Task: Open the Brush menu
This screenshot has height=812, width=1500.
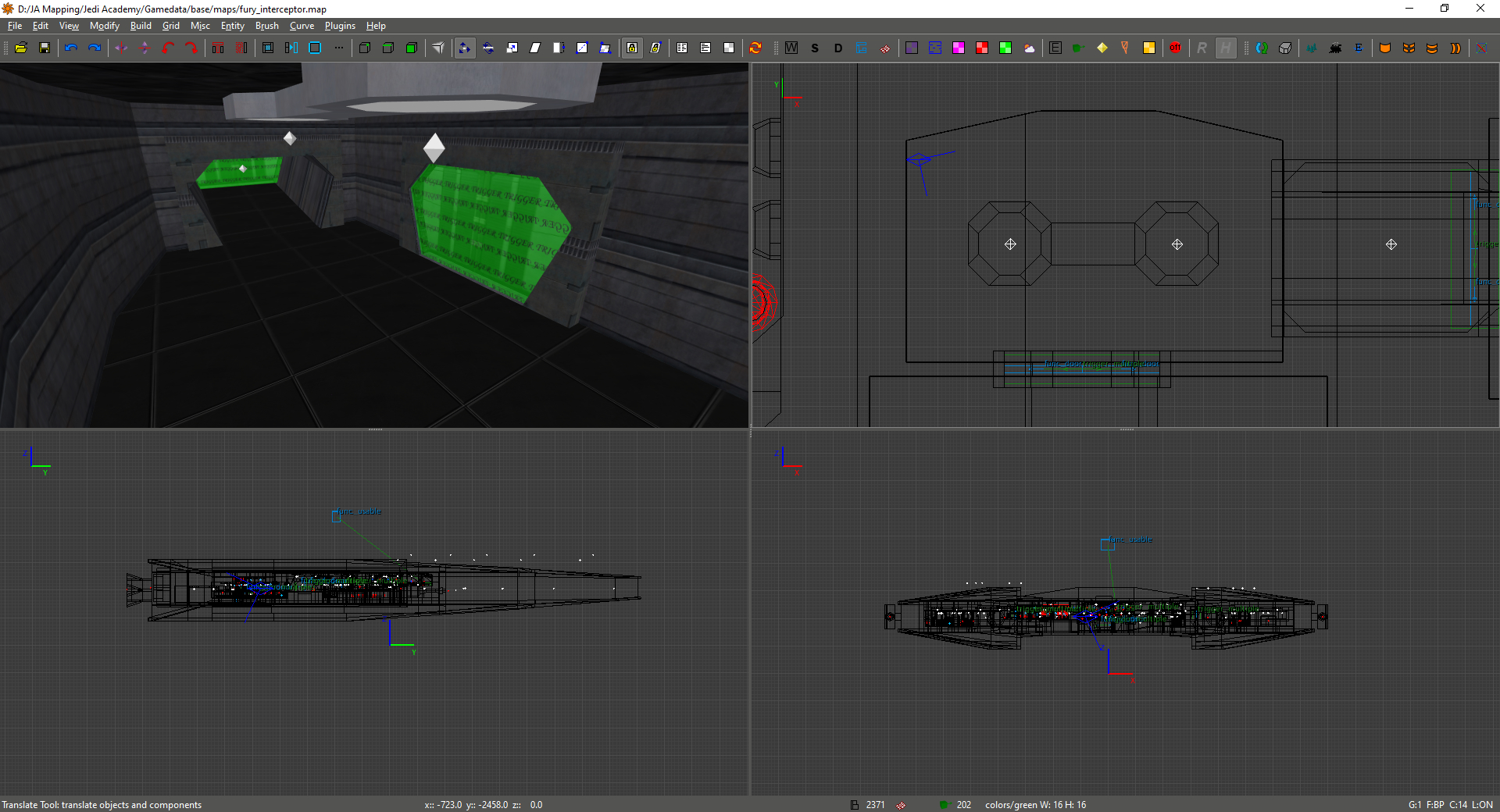Action: [x=266, y=26]
